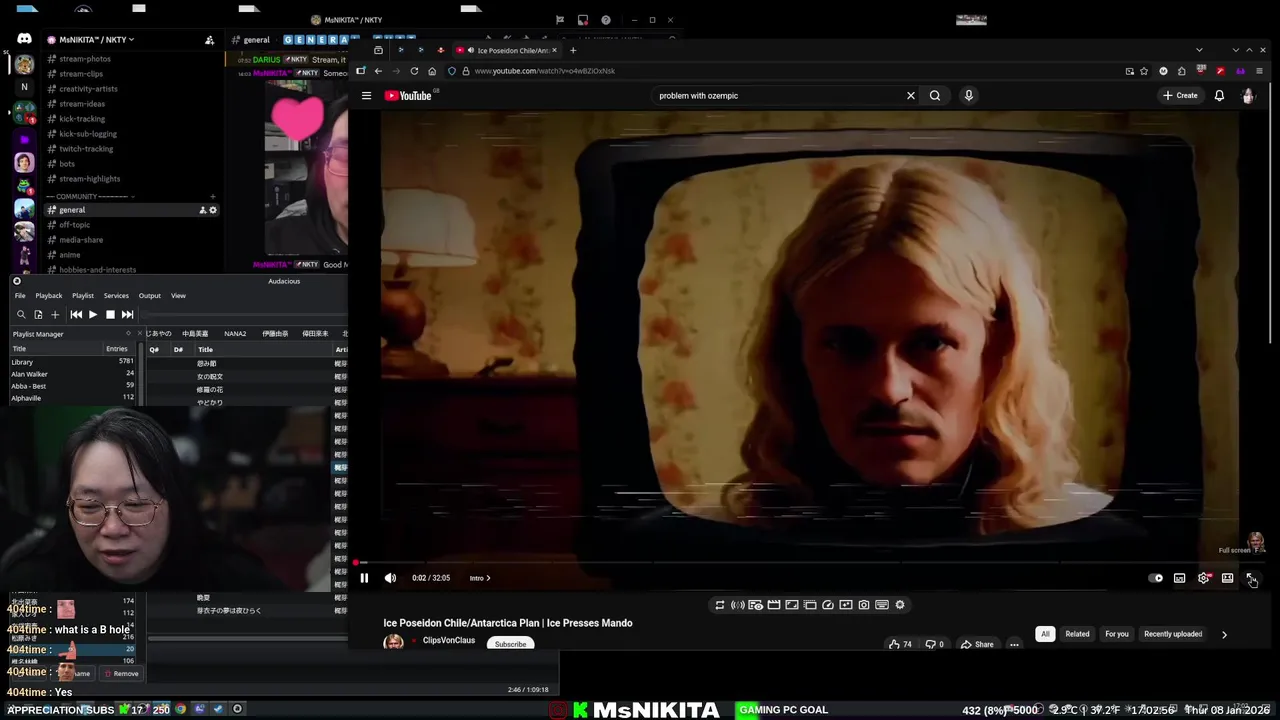Open Audacious Services menu

[x=116, y=296]
